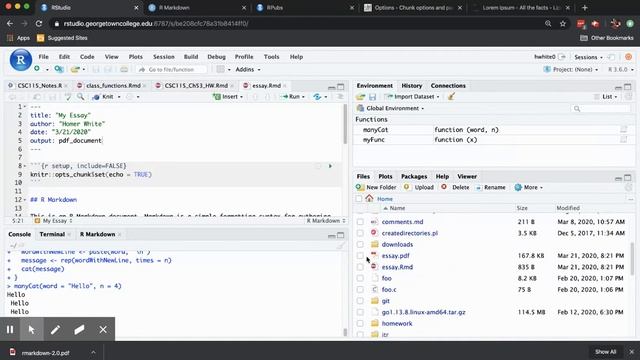Select the pen annotation tool
The height and width of the screenshot is (360, 640).
56,329
